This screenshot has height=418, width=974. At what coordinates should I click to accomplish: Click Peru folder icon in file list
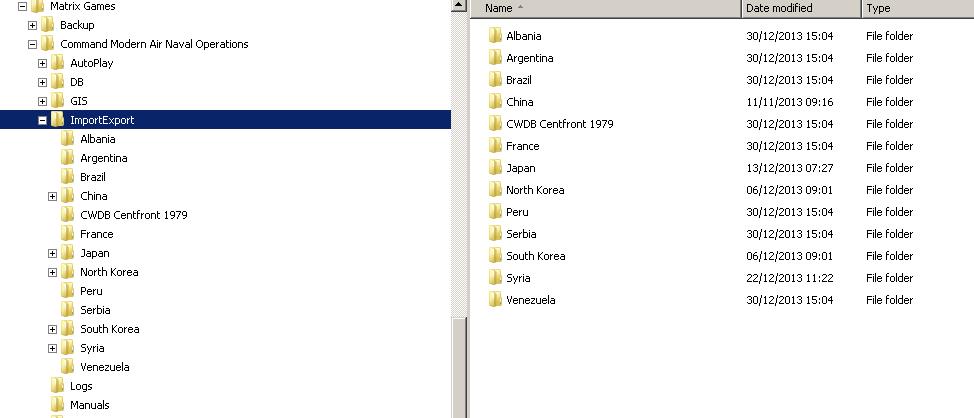tap(495, 212)
